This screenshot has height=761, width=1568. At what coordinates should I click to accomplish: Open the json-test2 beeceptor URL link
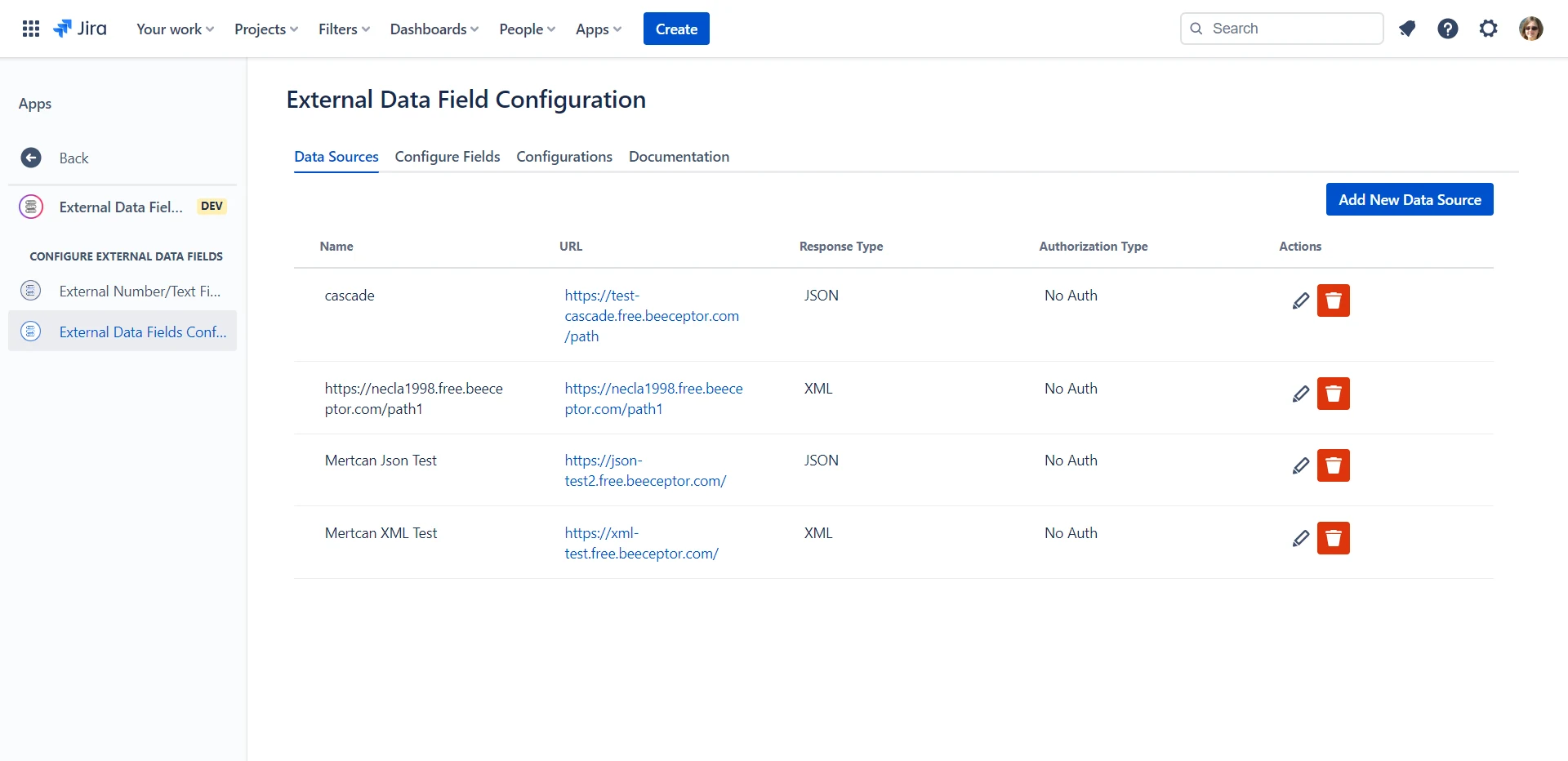pyautogui.click(x=645, y=470)
